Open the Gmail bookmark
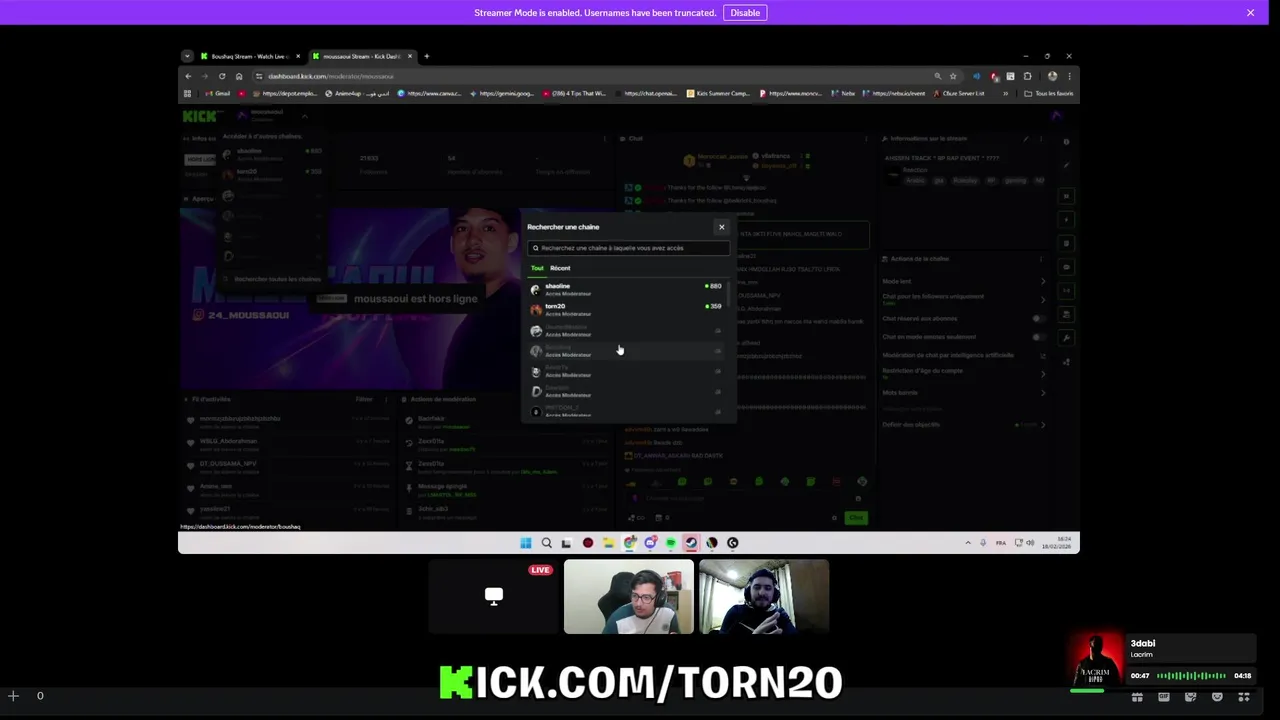This screenshot has width=1280, height=720. 217,94
